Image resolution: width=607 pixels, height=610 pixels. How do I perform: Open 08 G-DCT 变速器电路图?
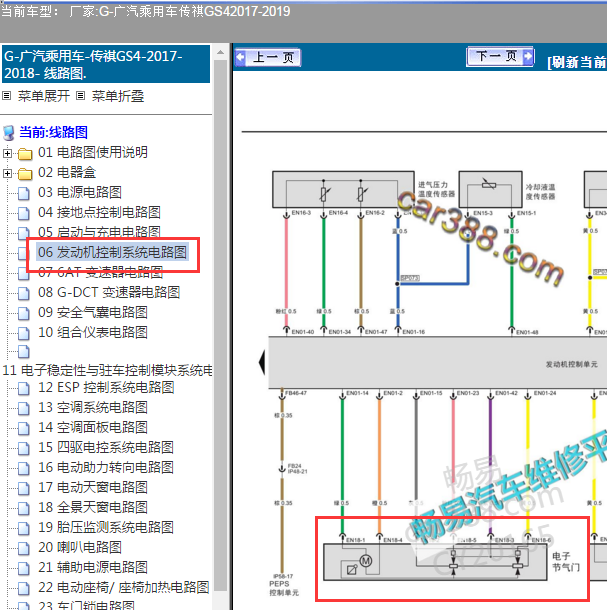point(109,292)
